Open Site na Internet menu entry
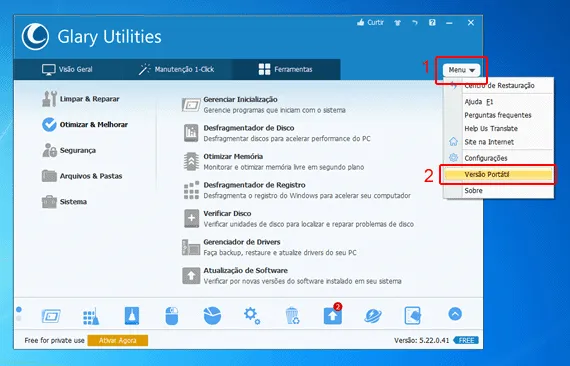This screenshot has height=366, width=570. pyautogui.click(x=499, y=142)
